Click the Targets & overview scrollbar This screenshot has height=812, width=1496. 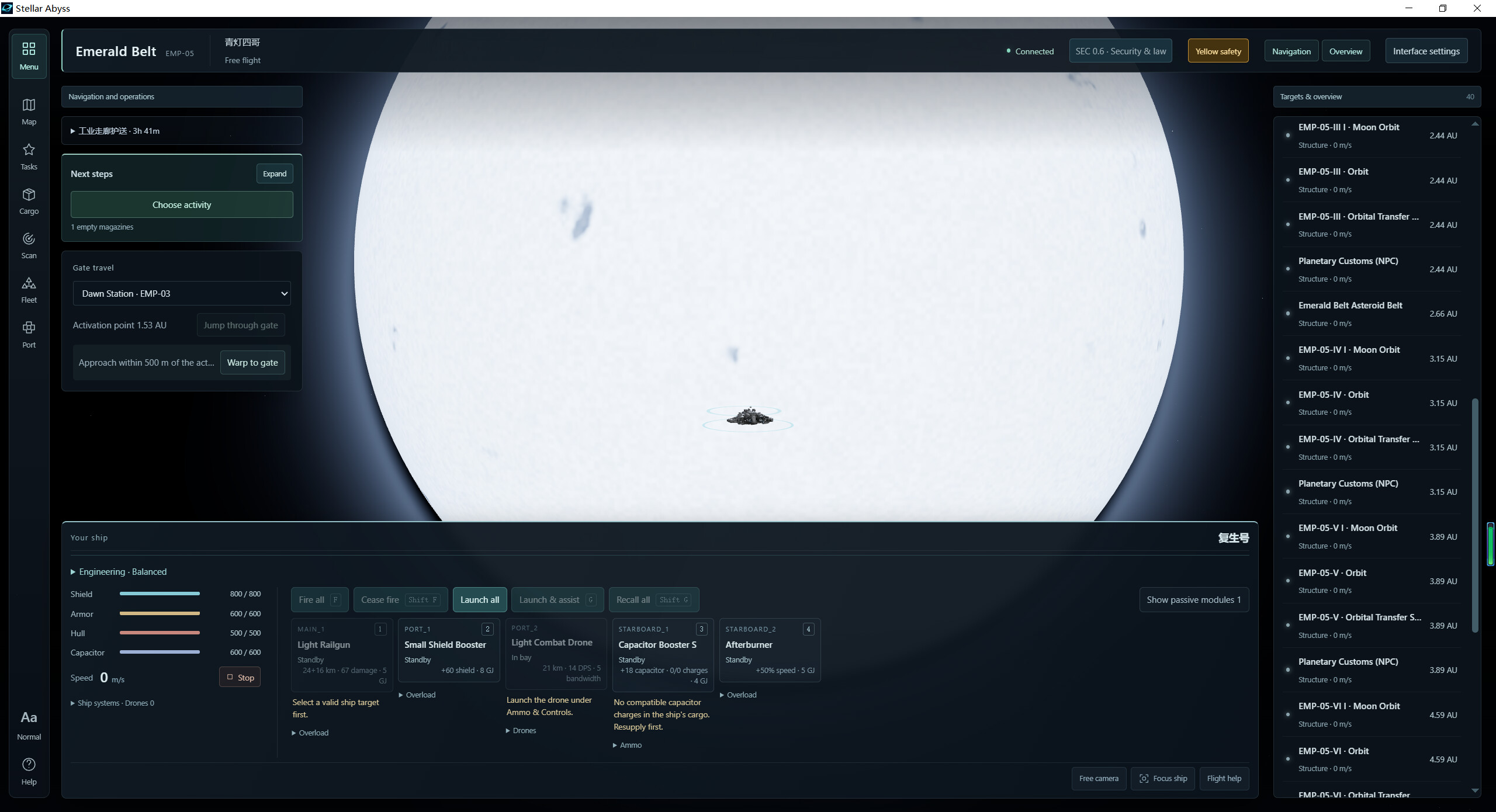click(x=1475, y=515)
